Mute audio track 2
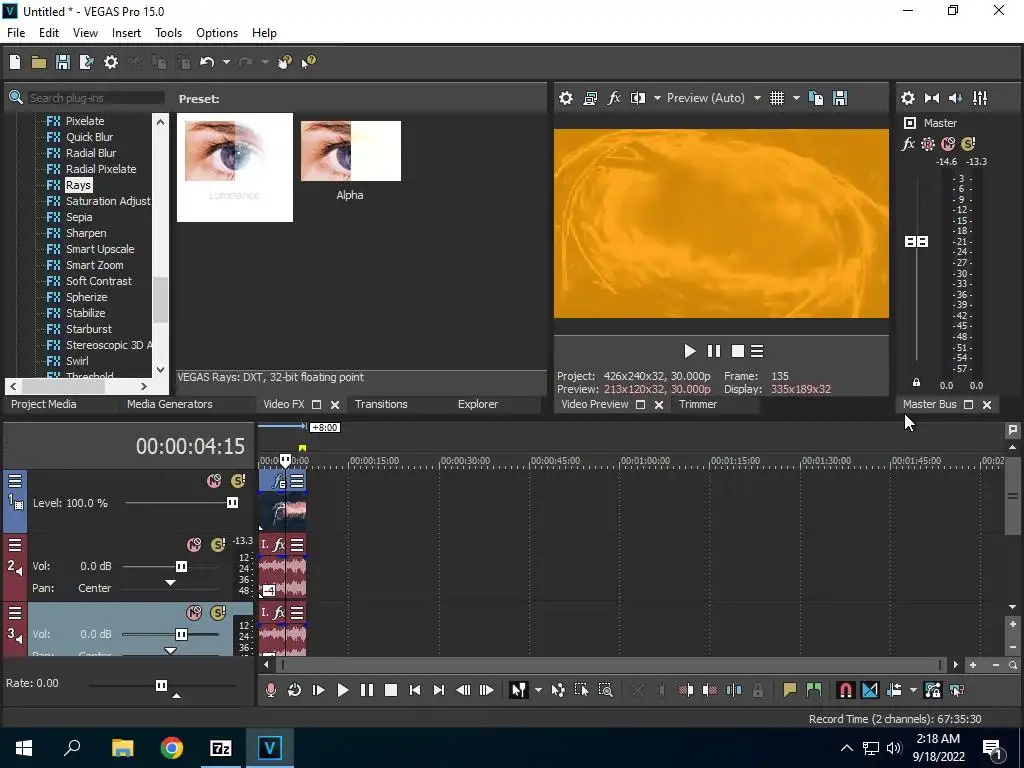This screenshot has height=768, width=1024. (194, 545)
